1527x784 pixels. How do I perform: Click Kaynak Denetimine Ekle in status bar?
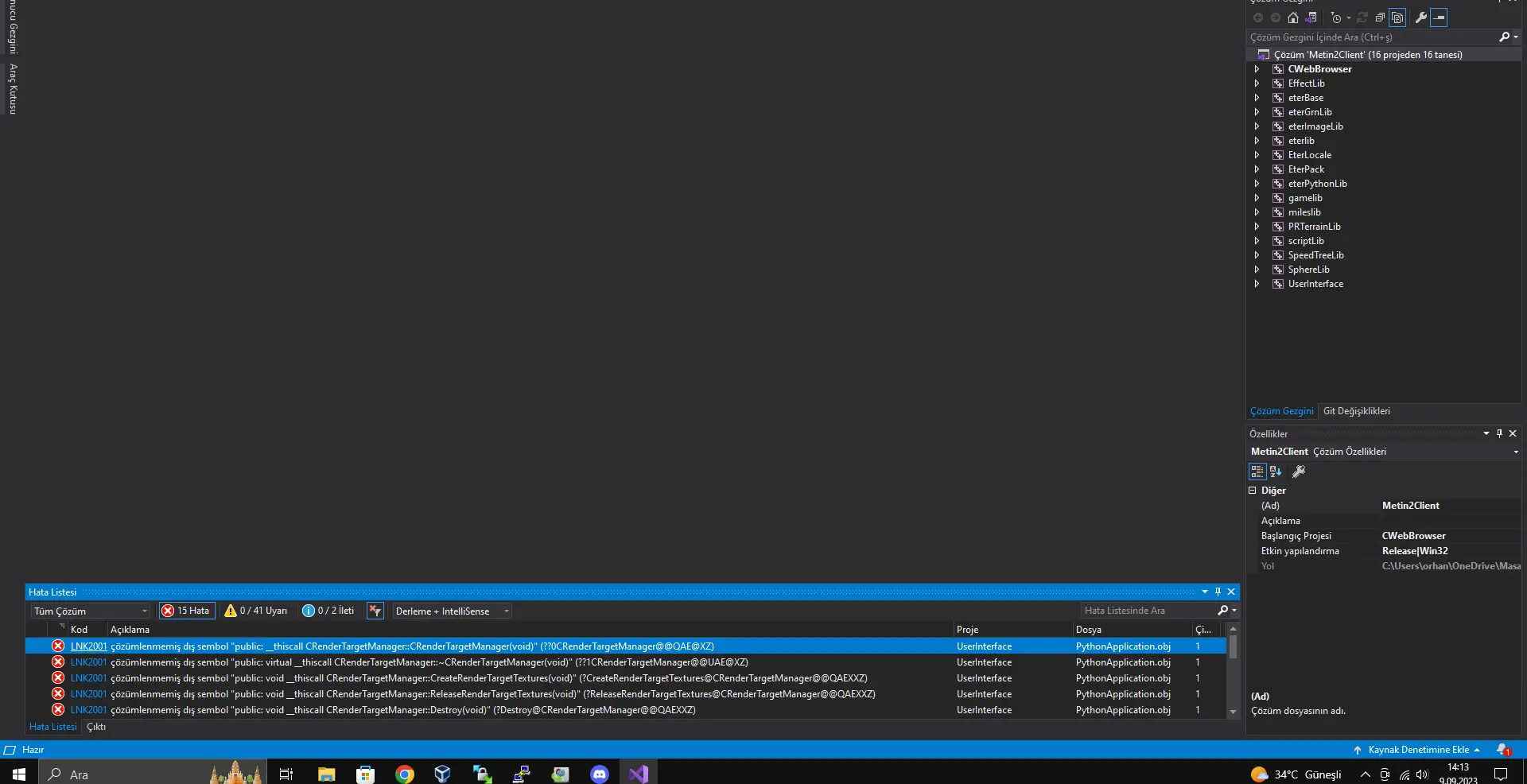click(1417, 750)
